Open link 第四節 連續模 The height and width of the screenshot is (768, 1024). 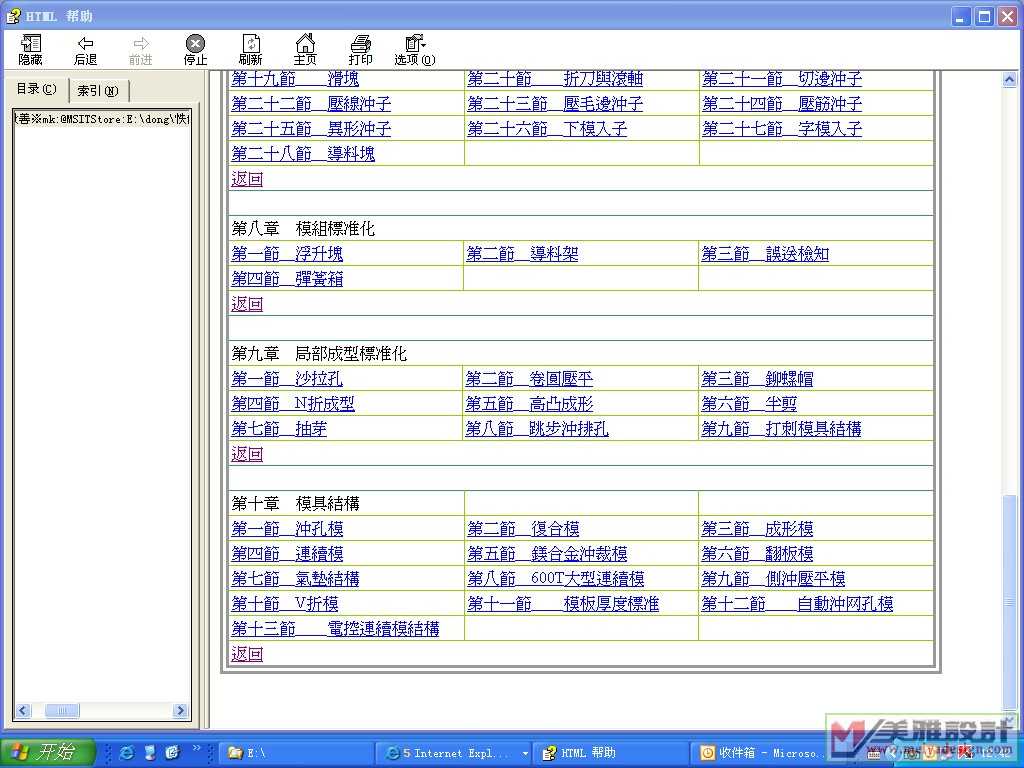(x=287, y=554)
